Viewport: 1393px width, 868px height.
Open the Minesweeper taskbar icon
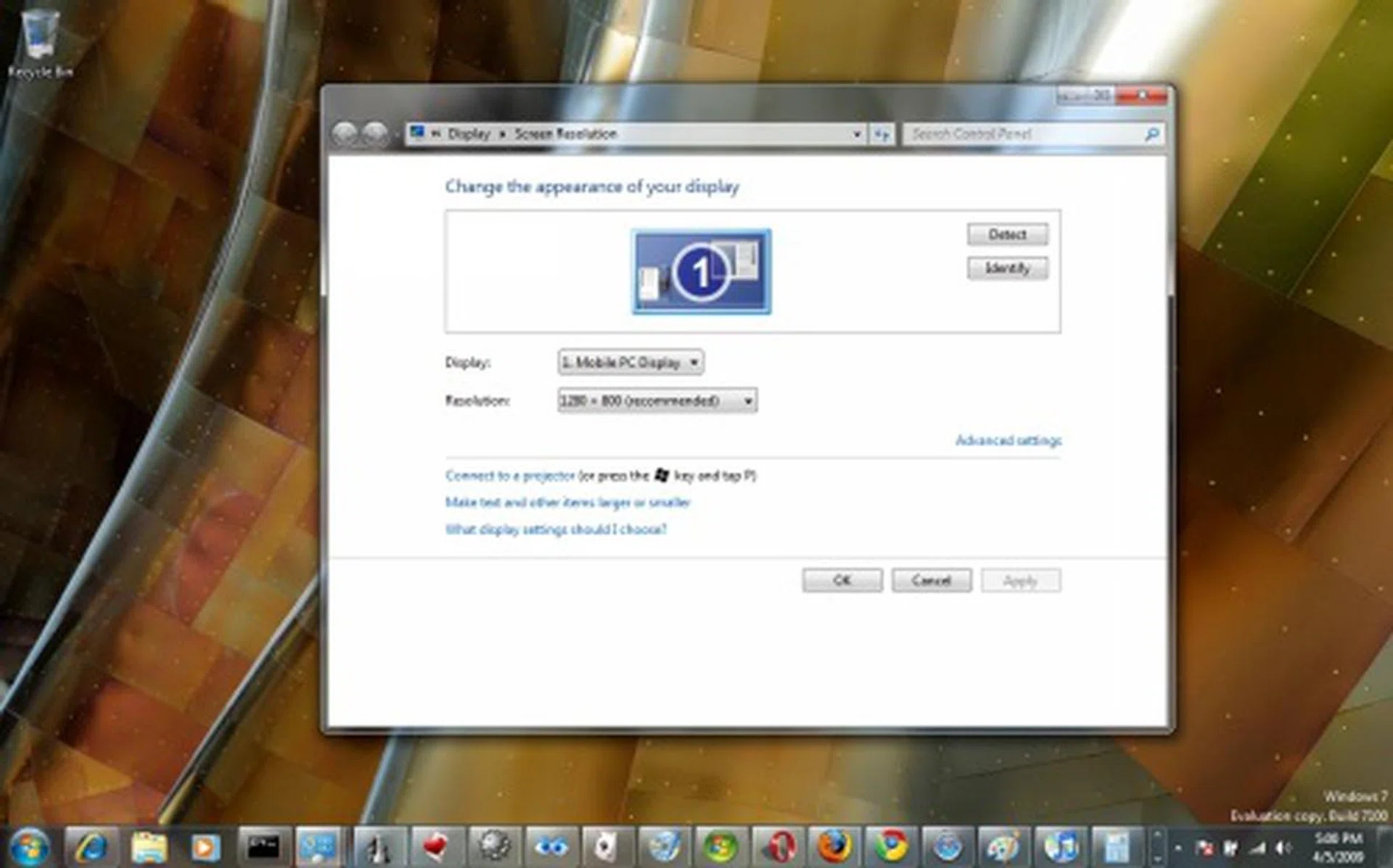click(493, 846)
